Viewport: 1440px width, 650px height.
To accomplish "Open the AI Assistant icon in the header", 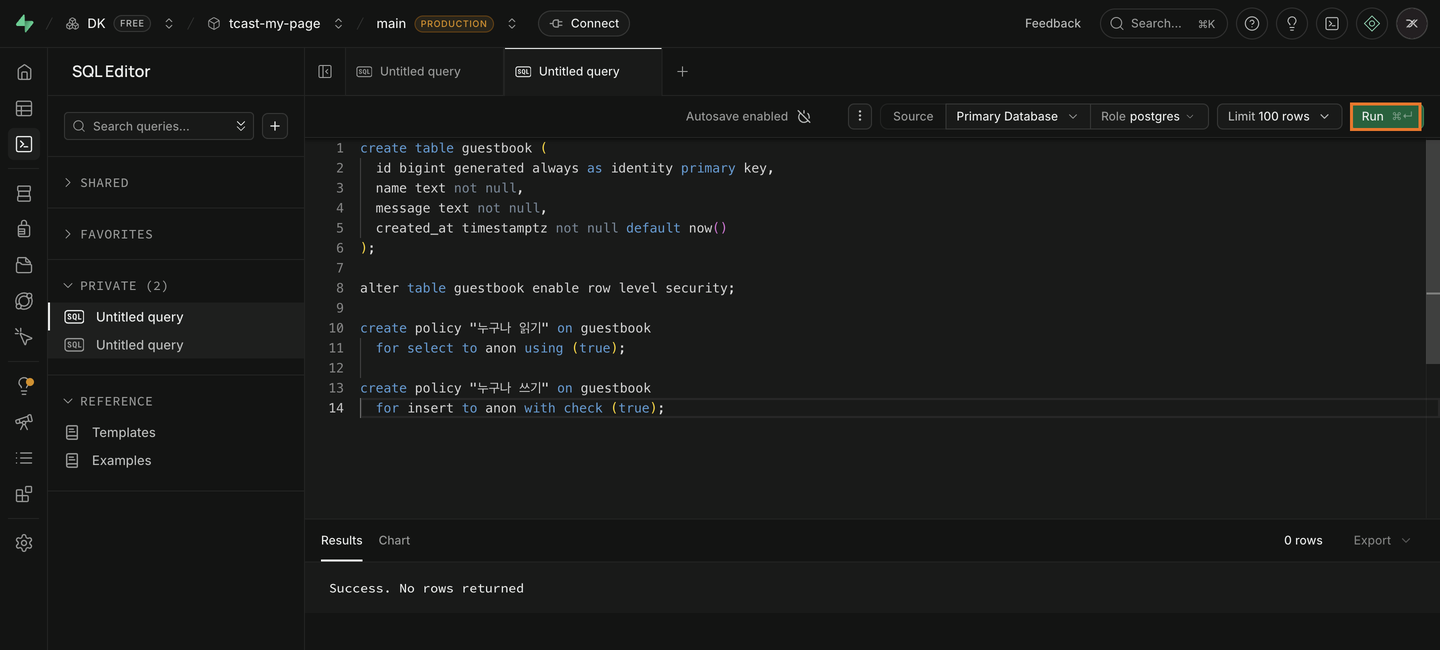I will pos(1372,23).
